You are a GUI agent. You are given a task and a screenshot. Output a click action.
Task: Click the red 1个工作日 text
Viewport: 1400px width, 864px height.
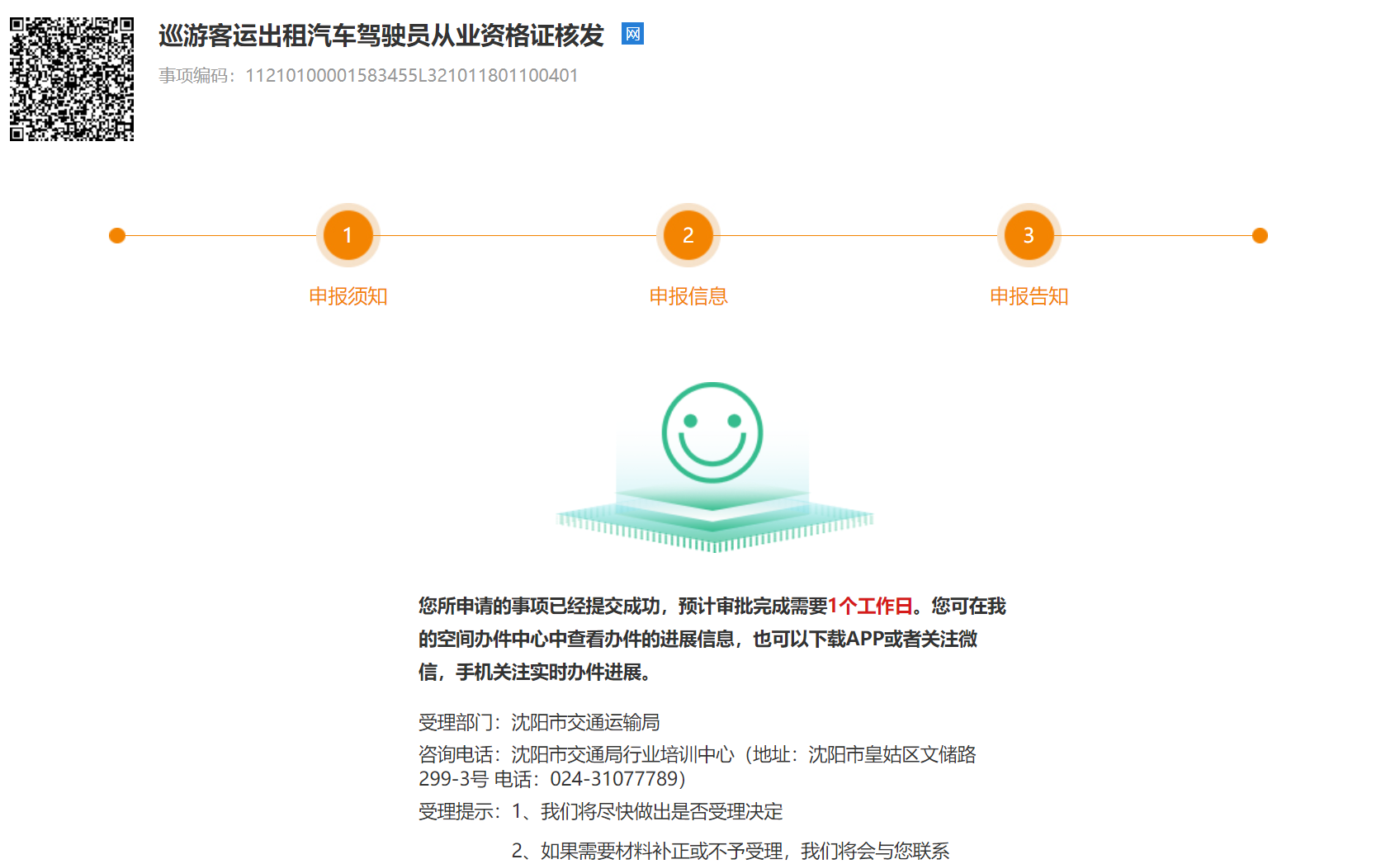tap(869, 607)
